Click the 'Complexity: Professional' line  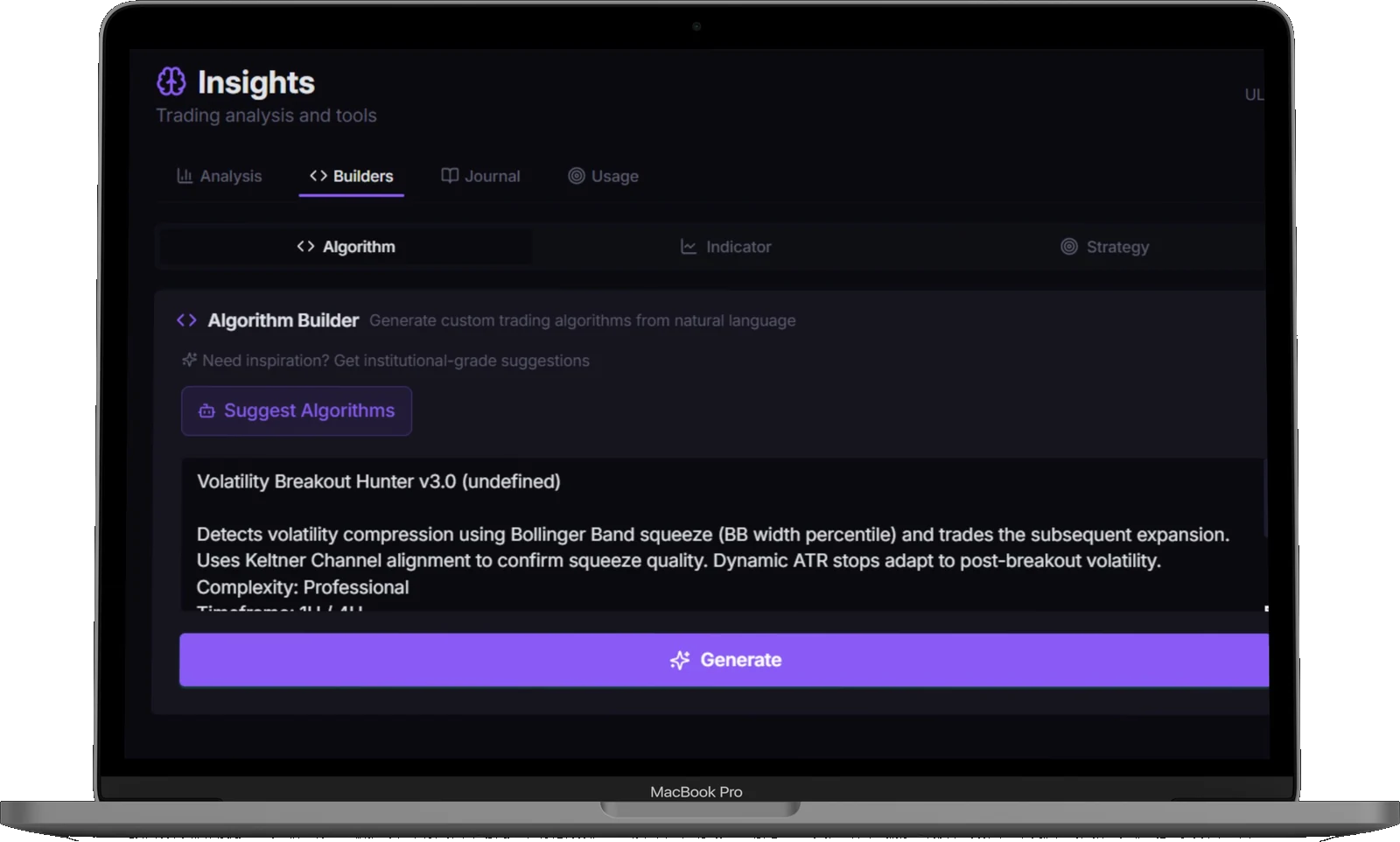pyautogui.click(x=303, y=587)
